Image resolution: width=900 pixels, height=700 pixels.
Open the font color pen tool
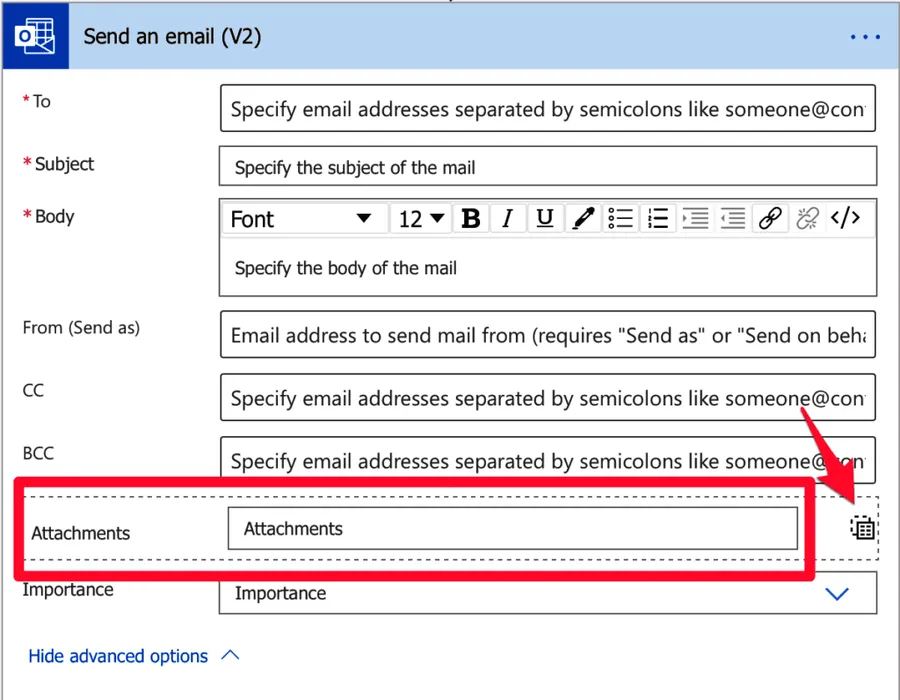583,219
